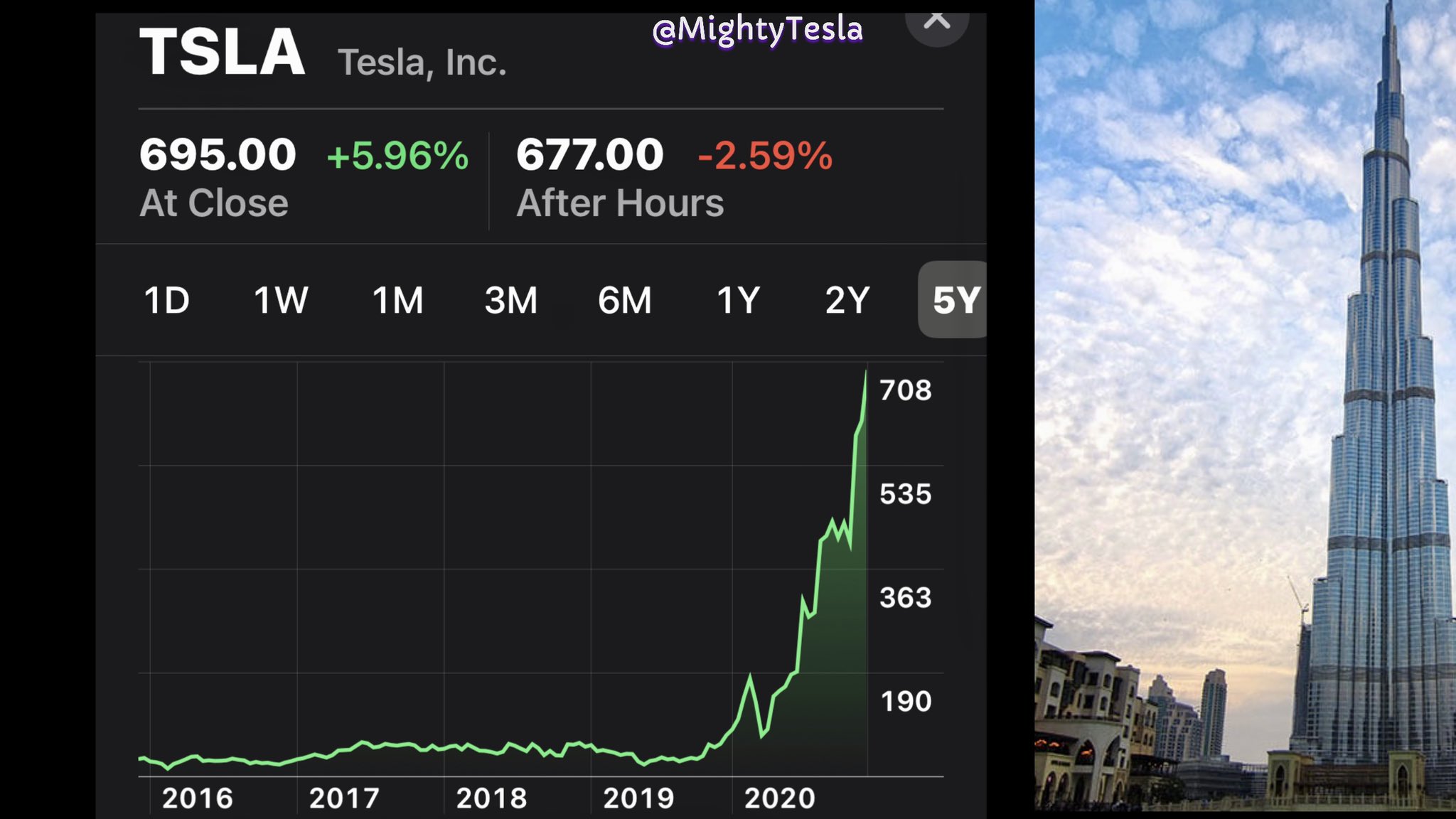Tap the +5.96% daily change
The image size is (1456, 819).
point(397,155)
